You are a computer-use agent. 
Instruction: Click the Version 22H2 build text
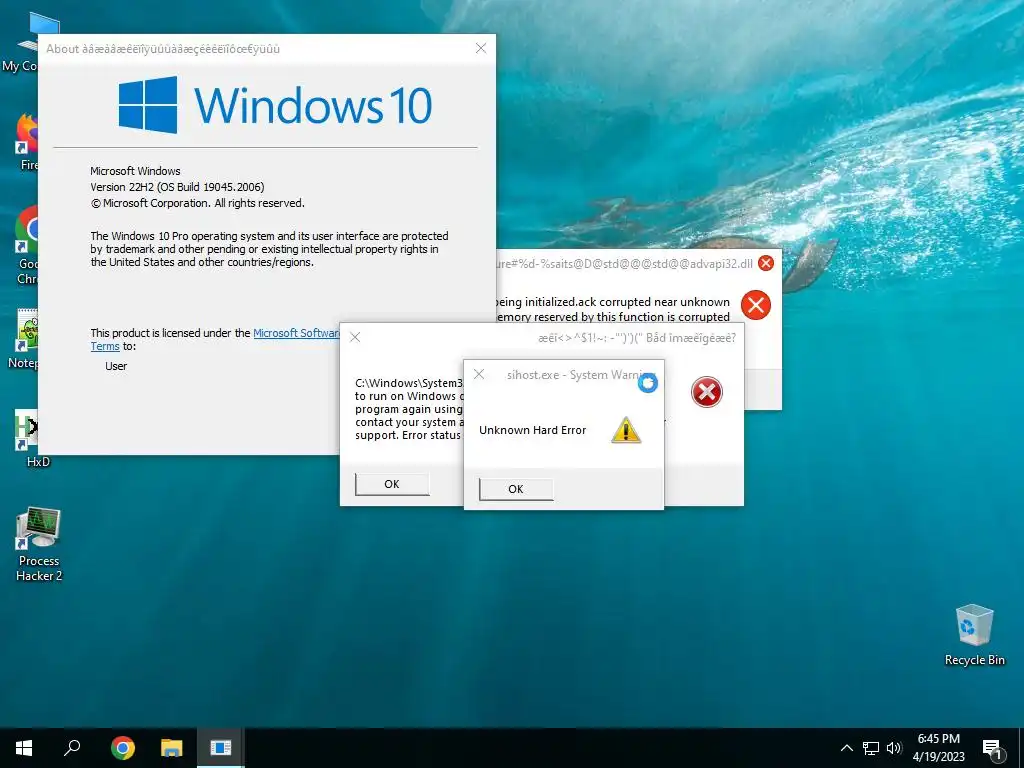[x=177, y=187]
